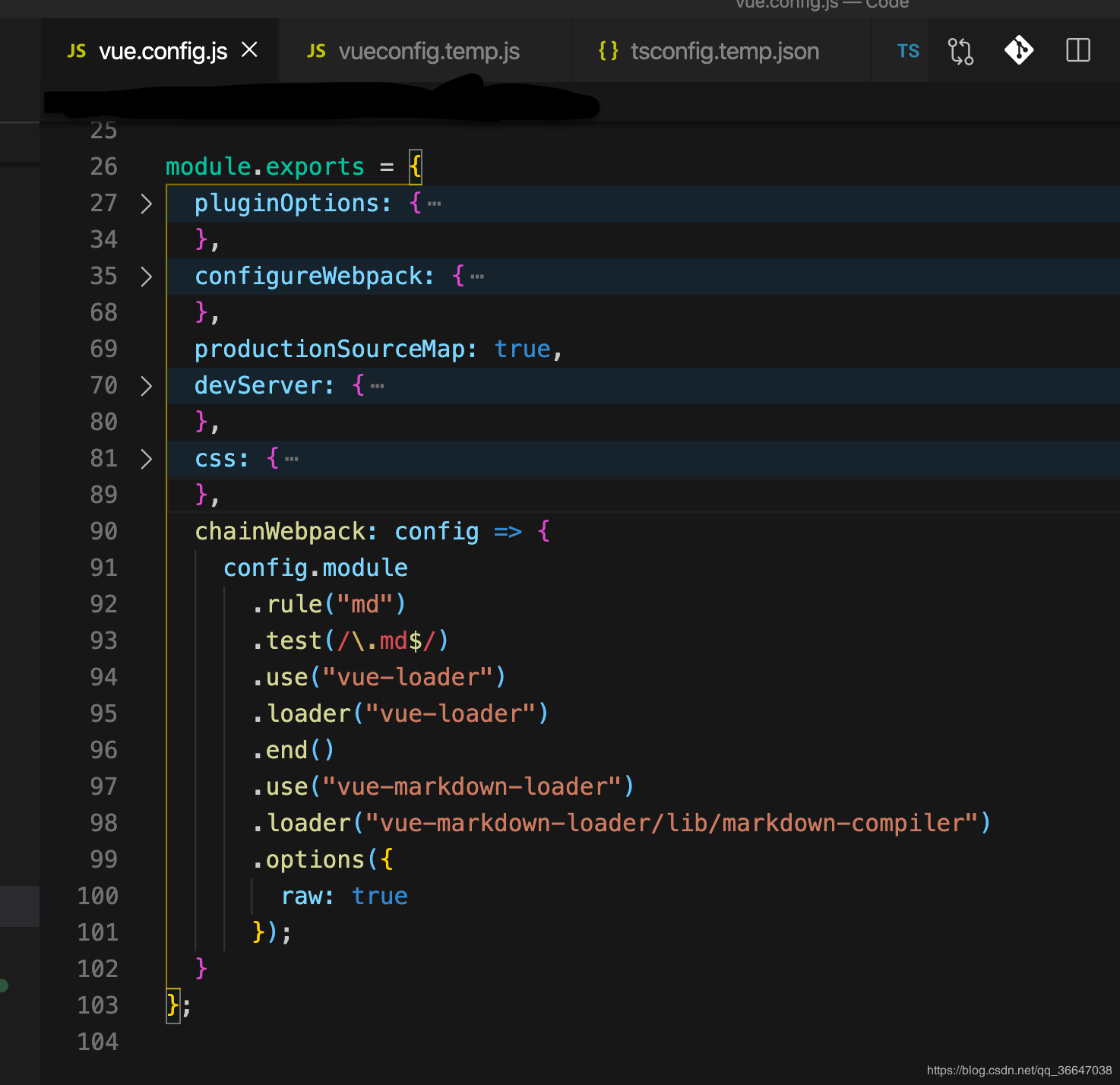Image resolution: width=1120 pixels, height=1085 pixels.
Task: Click the ellipsis after devServer brace
Action: [x=377, y=386]
